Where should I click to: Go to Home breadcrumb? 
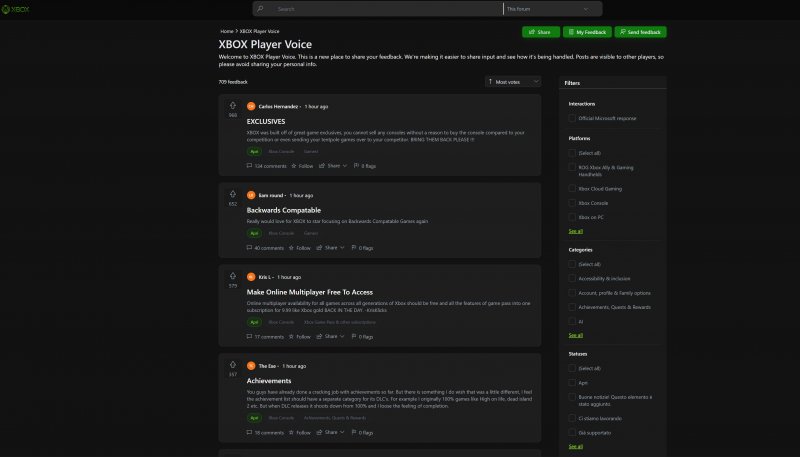227,31
